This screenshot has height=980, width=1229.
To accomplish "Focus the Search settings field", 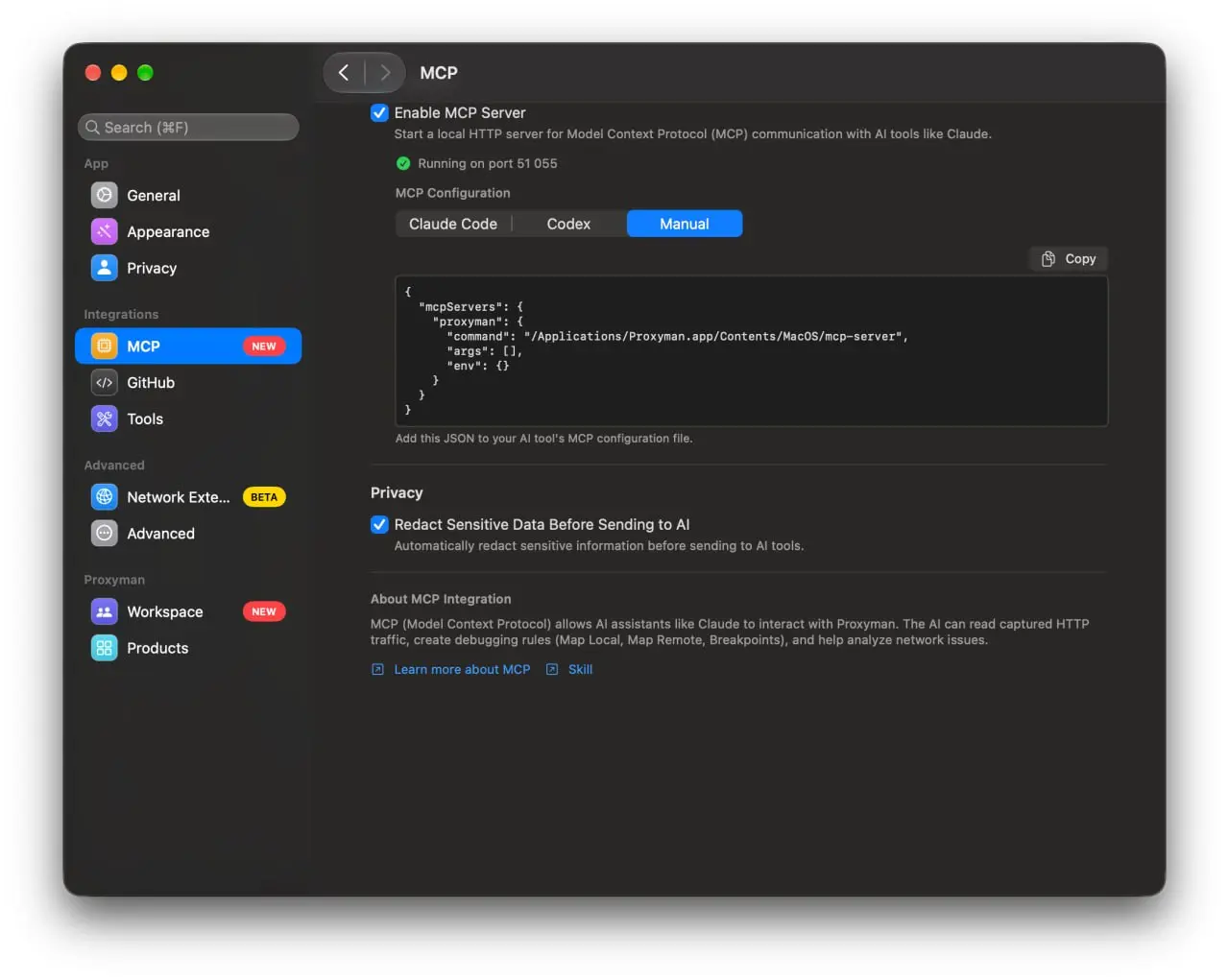I will [x=188, y=128].
